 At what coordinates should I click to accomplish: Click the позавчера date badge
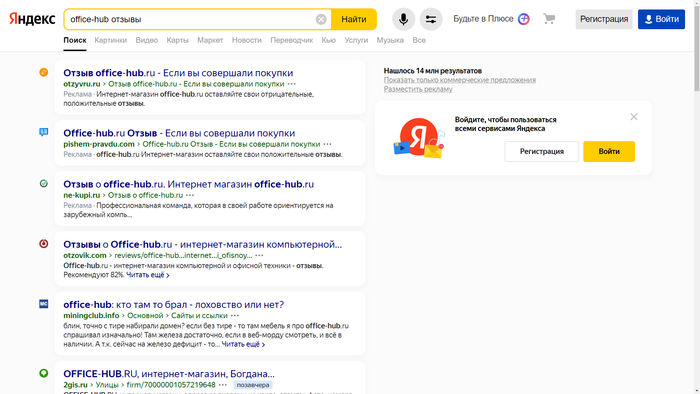[x=253, y=385]
